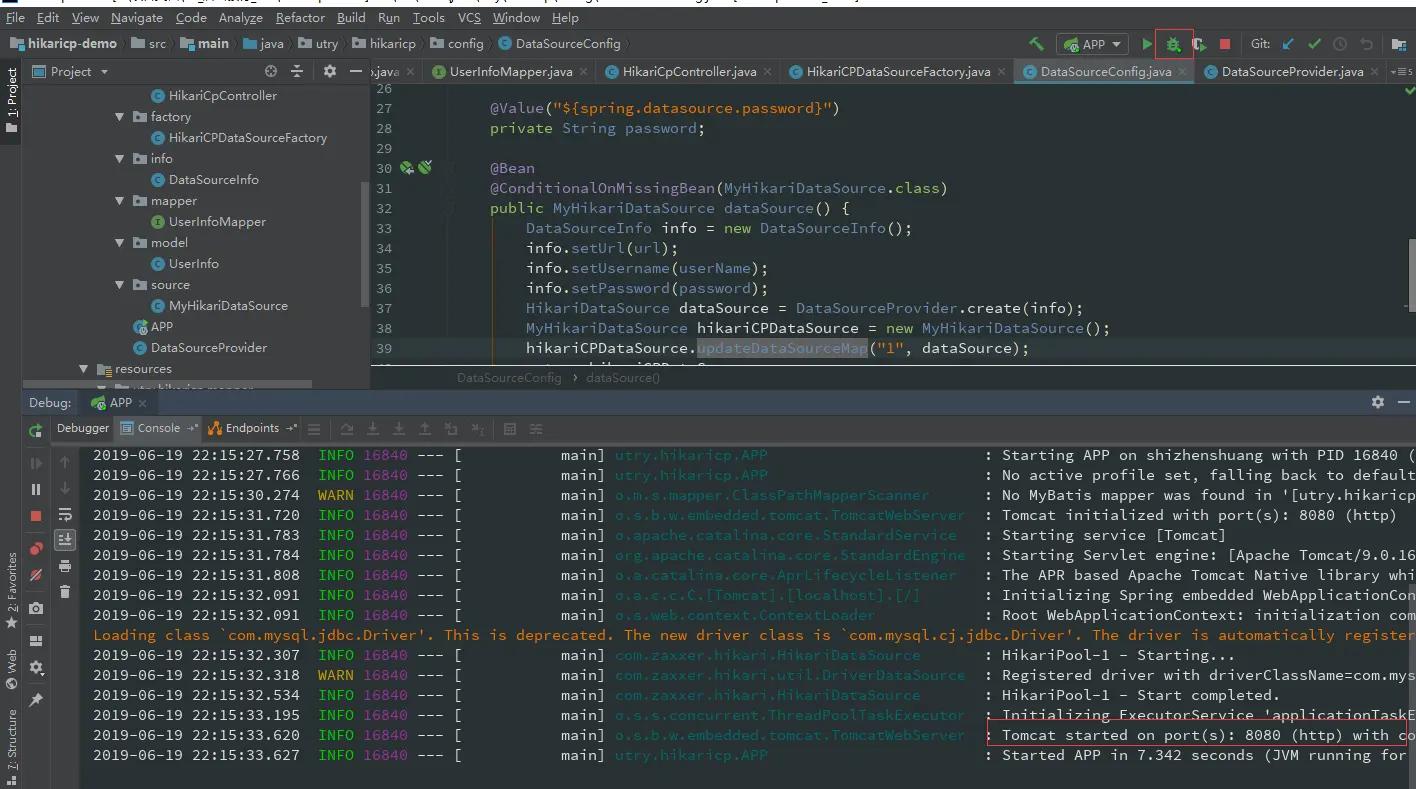Click dataSource() in the editor breadcrumb

[623, 378]
